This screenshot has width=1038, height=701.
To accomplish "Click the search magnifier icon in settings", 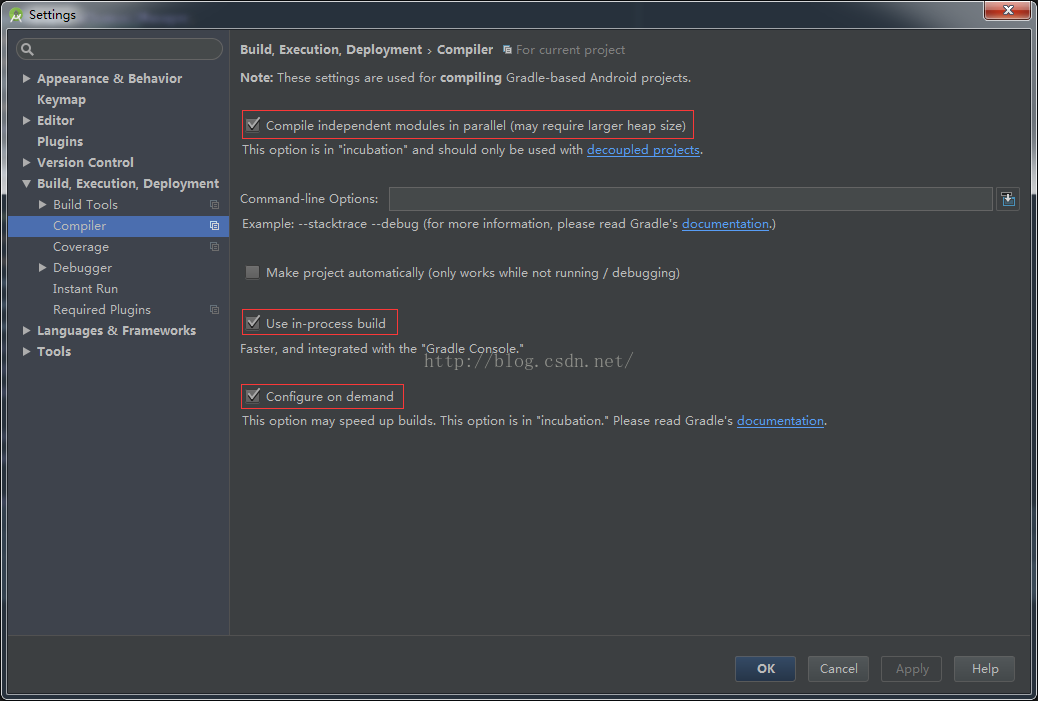I will pos(27,49).
